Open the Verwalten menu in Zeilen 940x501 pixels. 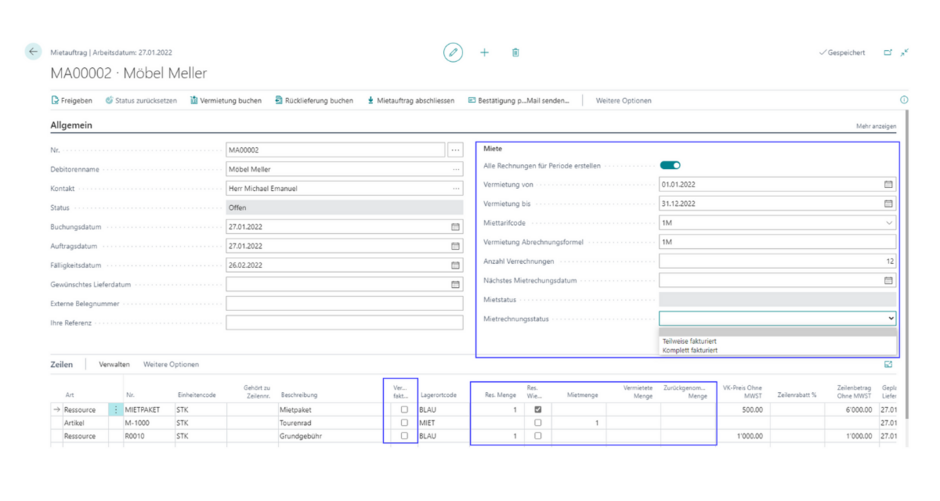pos(114,365)
